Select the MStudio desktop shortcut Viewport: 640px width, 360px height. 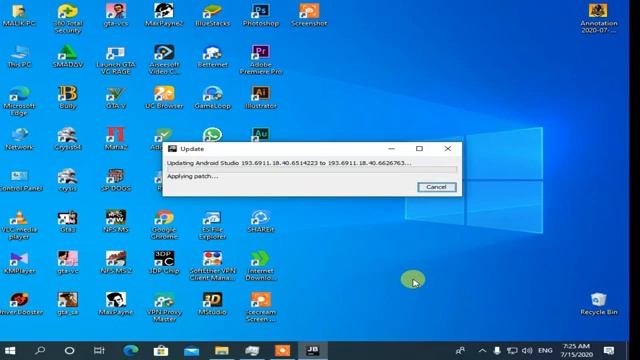click(212, 304)
